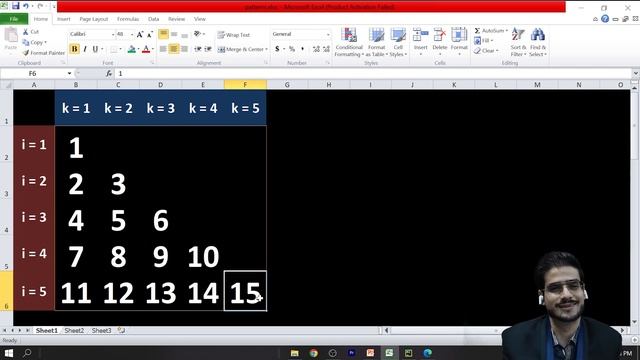Open Excel Help question mark
Screen dimensions: 640x360
(x=605, y=19)
